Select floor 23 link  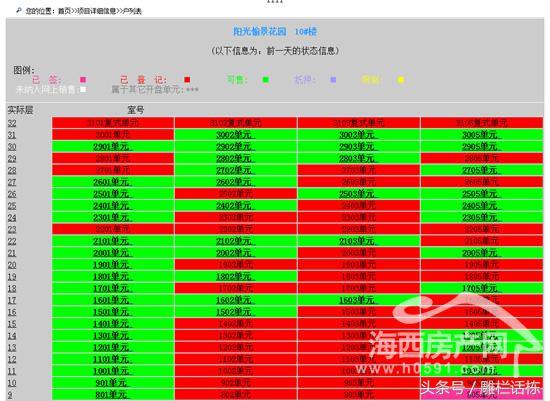(12, 229)
